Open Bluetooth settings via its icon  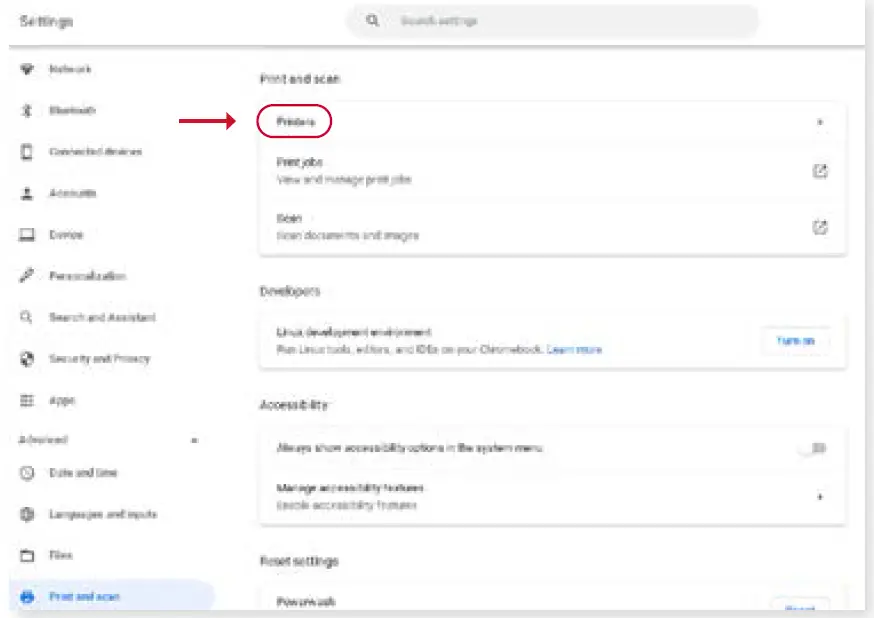[x=26, y=111]
